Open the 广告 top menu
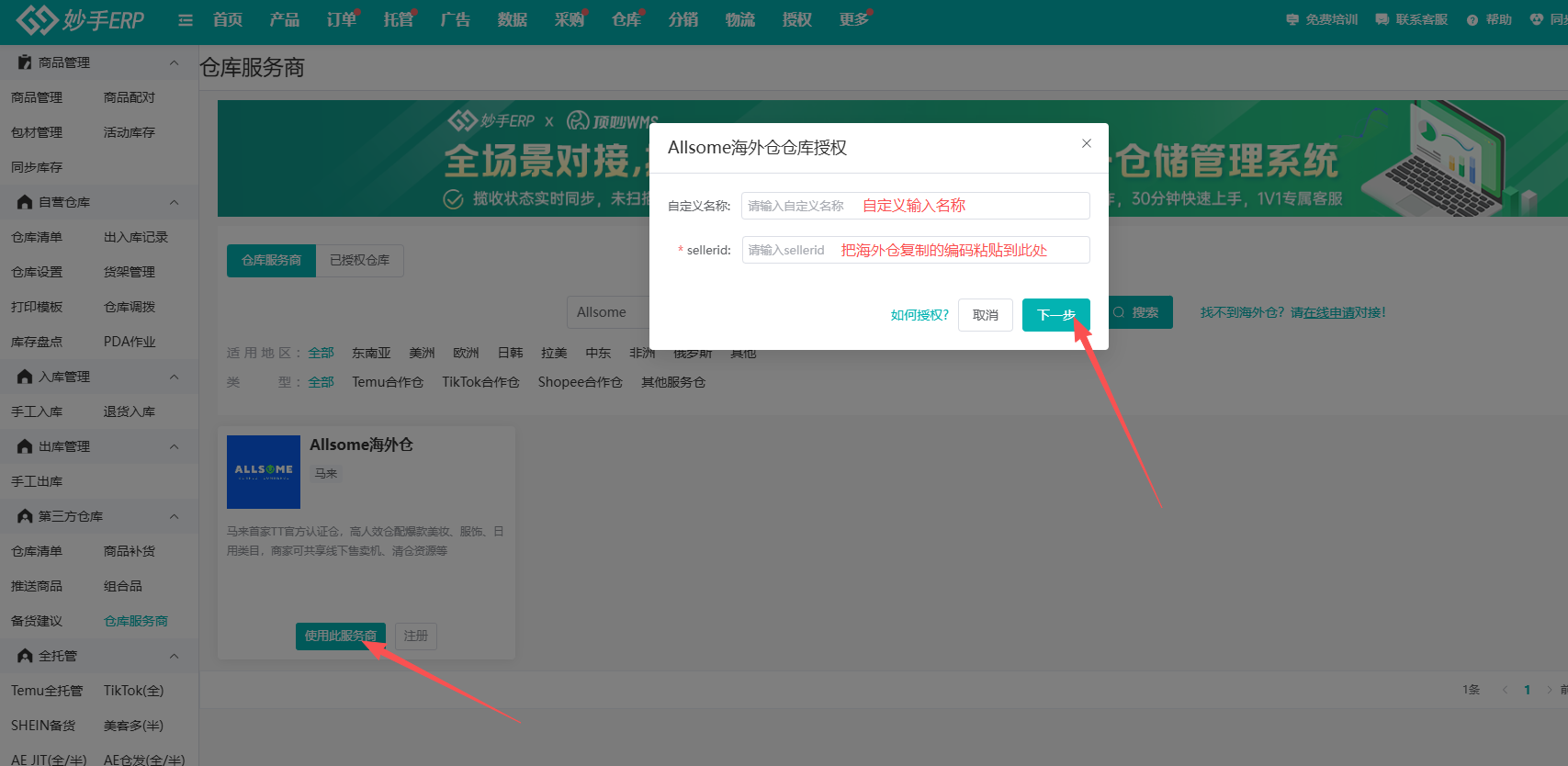This screenshot has height=766, width=1568. tap(456, 19)
